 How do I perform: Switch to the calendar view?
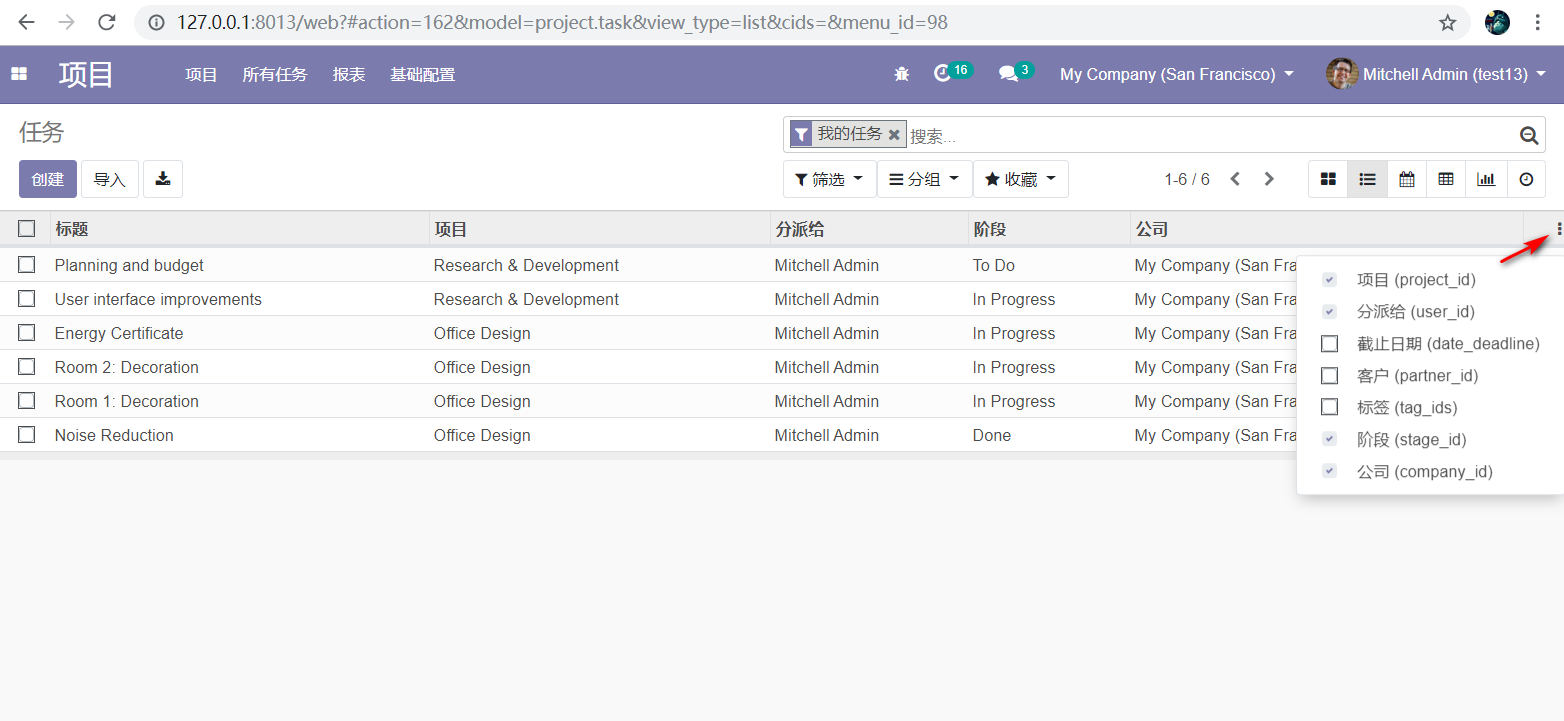pos(1407,179)
